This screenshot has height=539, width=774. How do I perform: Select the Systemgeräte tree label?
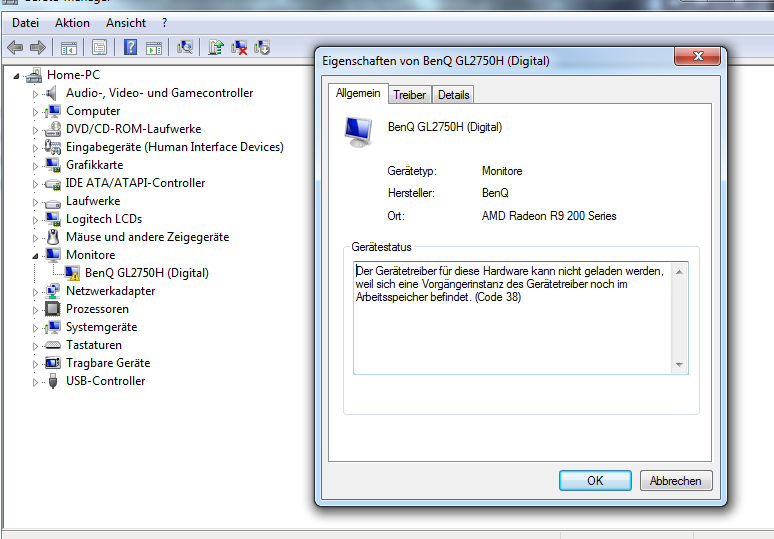point(102,327)
